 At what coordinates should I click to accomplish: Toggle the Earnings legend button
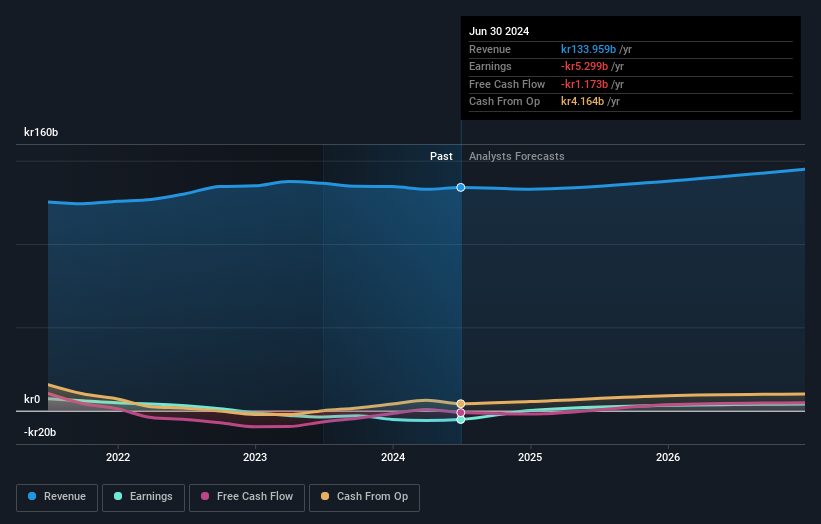[x=143, y=497]
